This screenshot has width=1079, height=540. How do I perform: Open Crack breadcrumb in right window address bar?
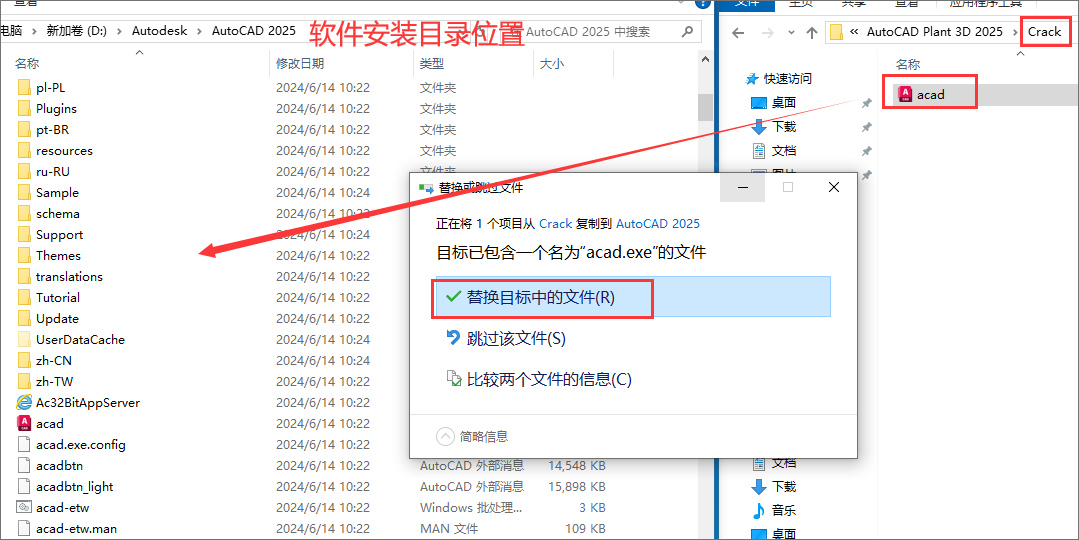(1045, 32)
